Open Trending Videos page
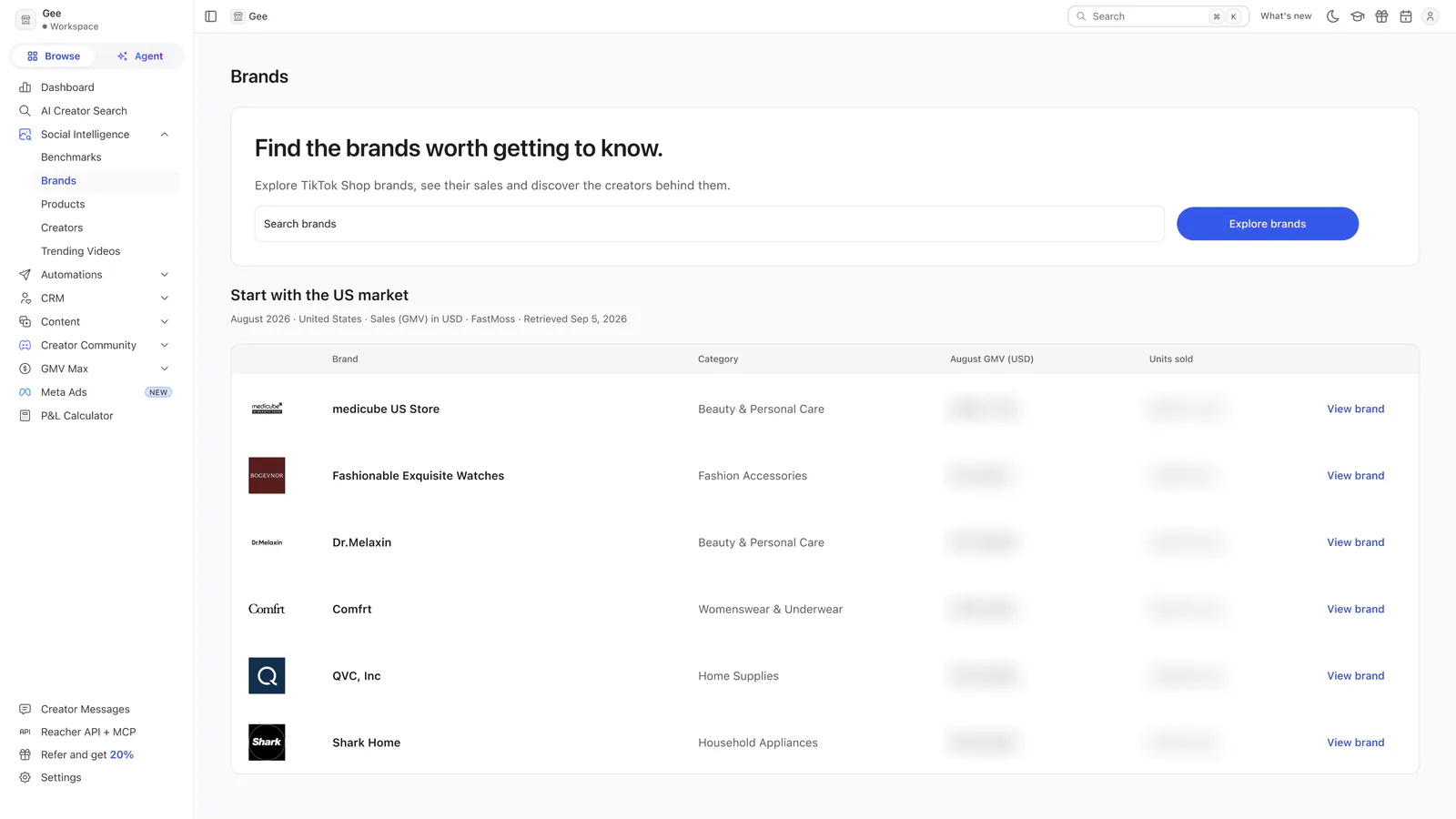The image size is (1456, 819). [x=80, y=252]
